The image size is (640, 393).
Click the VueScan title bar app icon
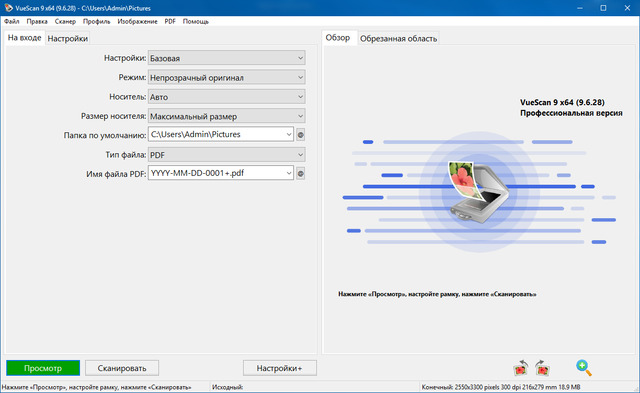(x=8, y=8)
